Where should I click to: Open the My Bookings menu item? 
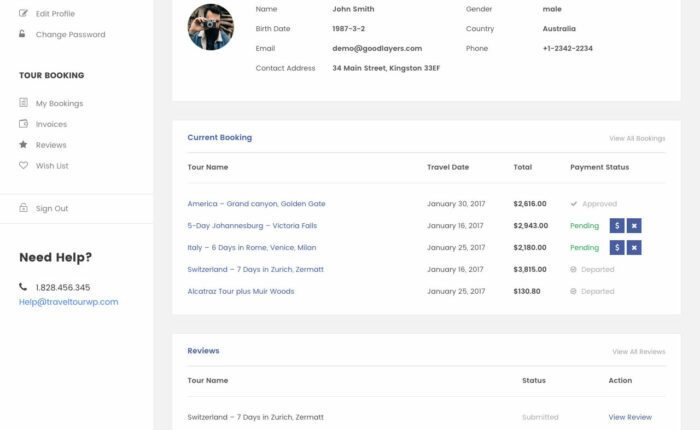coord(59,103)
